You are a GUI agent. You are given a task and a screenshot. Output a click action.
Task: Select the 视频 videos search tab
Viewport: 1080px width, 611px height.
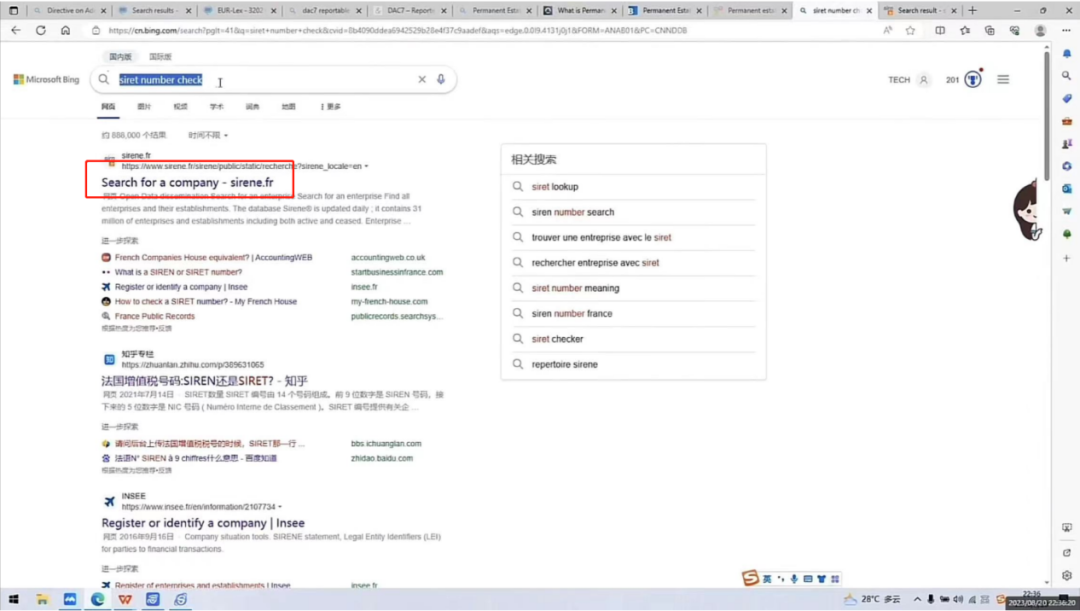[x=180, y=107]
